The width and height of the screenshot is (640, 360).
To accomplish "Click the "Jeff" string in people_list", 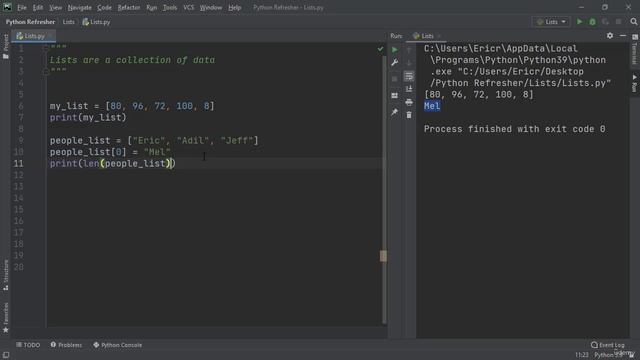I will click(x=237, y=140).
